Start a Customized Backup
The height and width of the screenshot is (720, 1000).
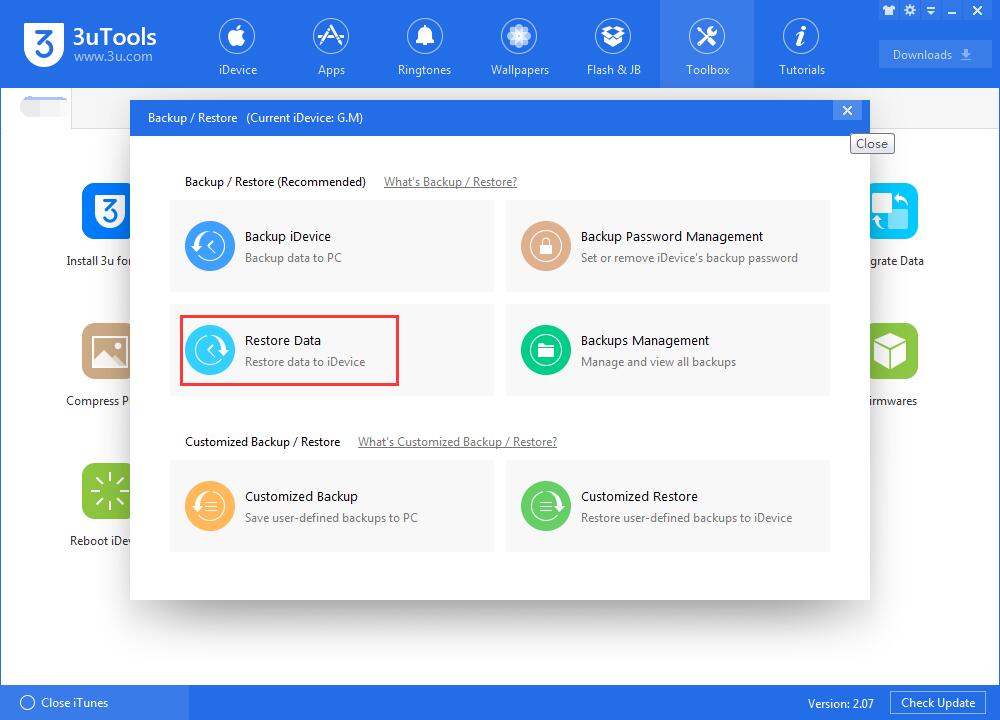pos(332,506)
